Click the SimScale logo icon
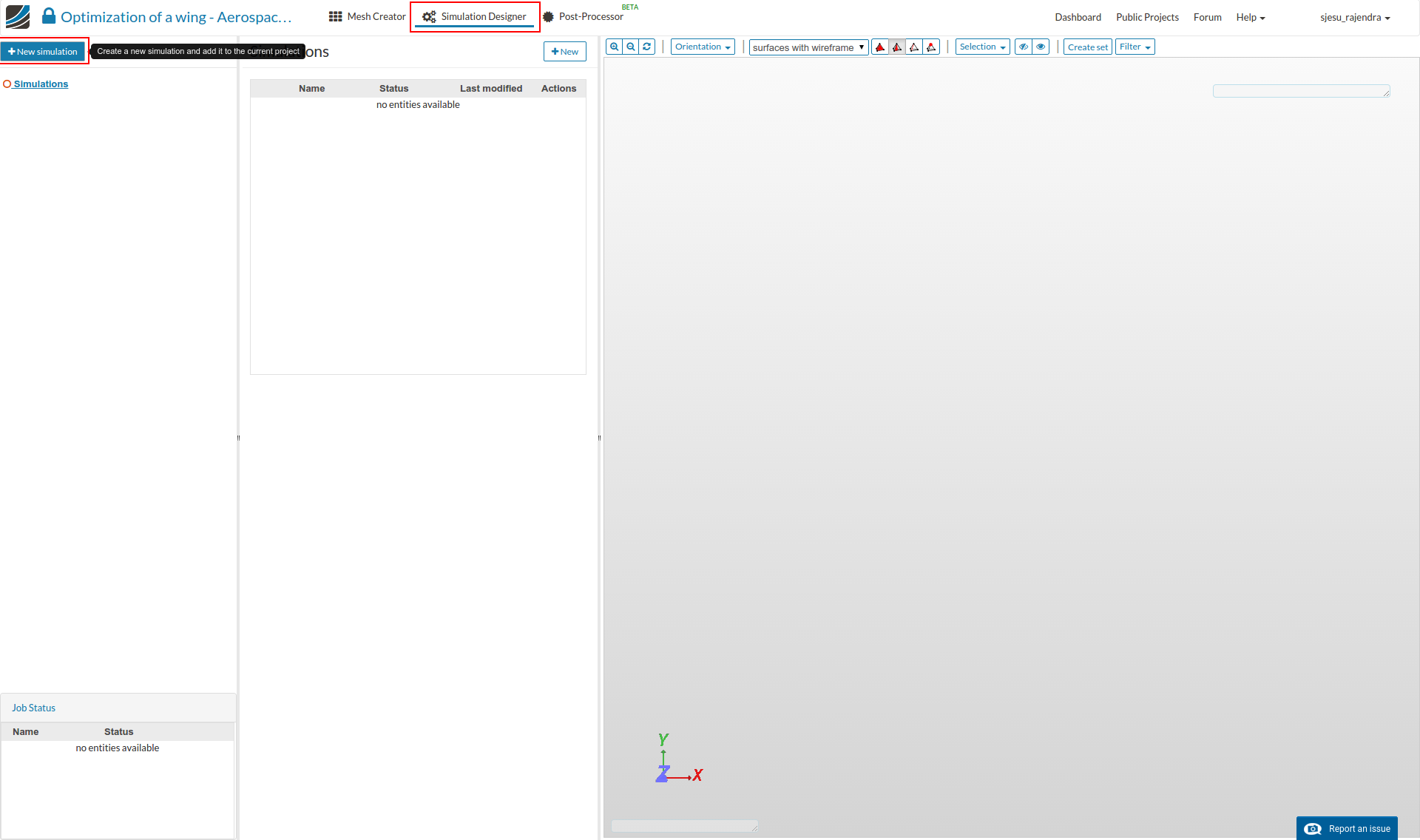 click(x=18, y=16)
